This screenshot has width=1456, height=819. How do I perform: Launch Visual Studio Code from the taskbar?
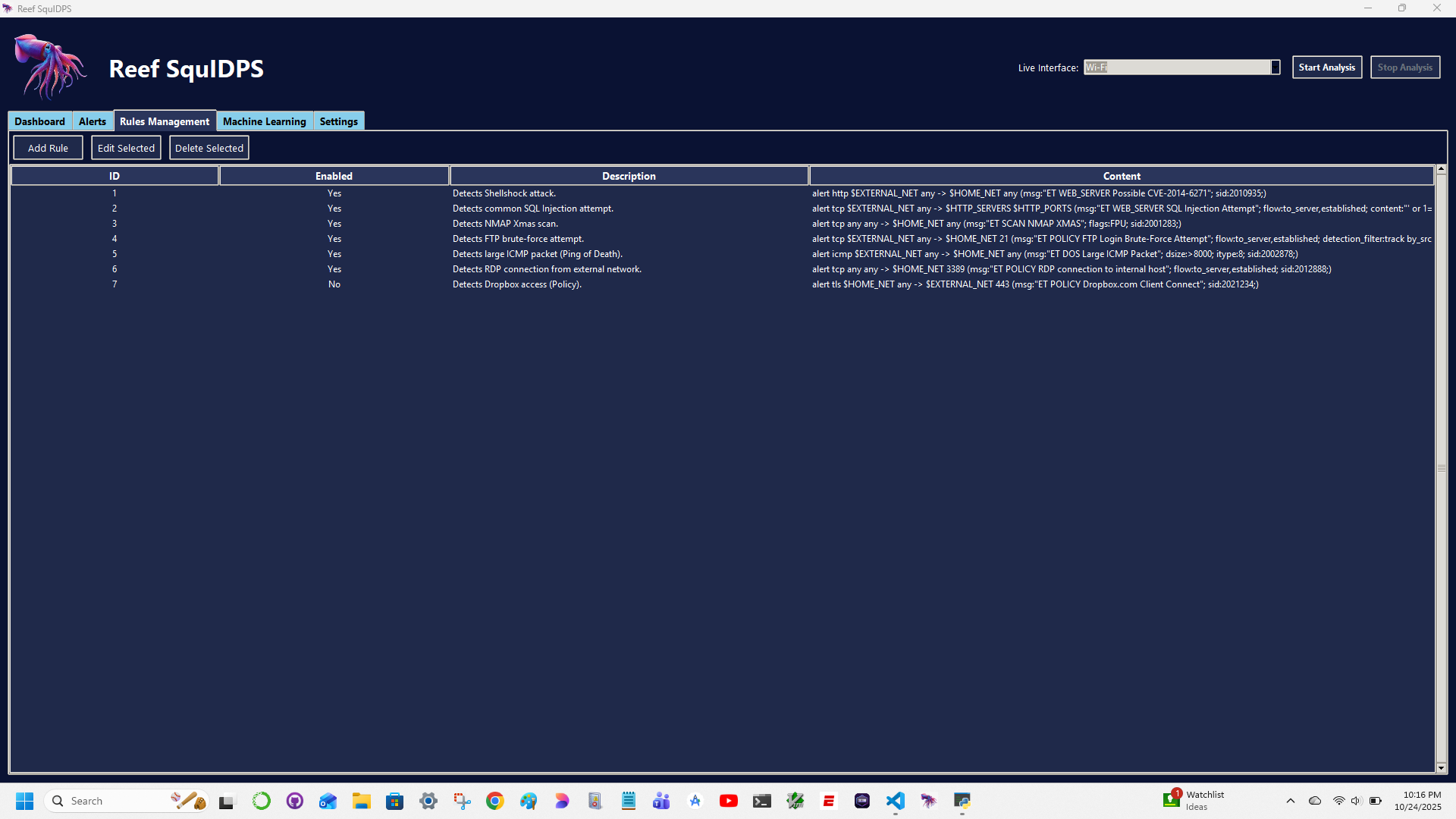pos(896,801)
